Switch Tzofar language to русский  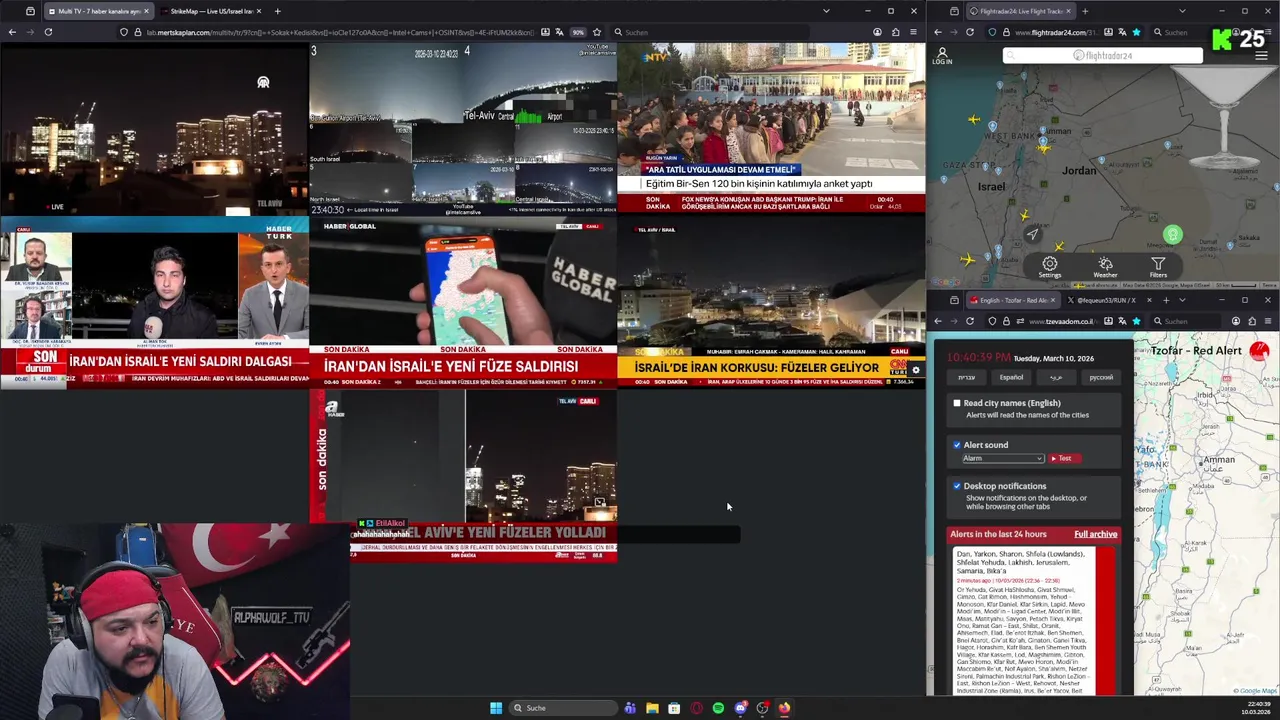(1101, 377)
